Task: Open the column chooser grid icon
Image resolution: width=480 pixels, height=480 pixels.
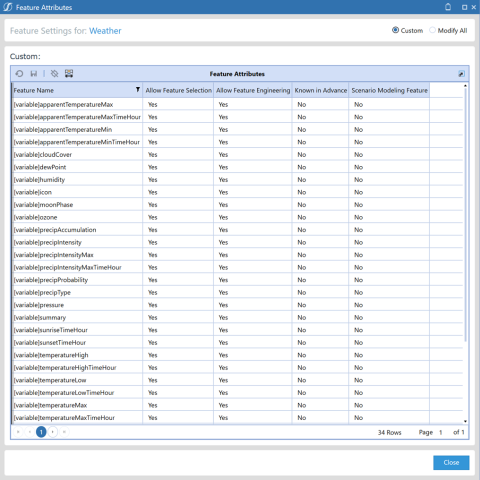Action: [69, 74]
